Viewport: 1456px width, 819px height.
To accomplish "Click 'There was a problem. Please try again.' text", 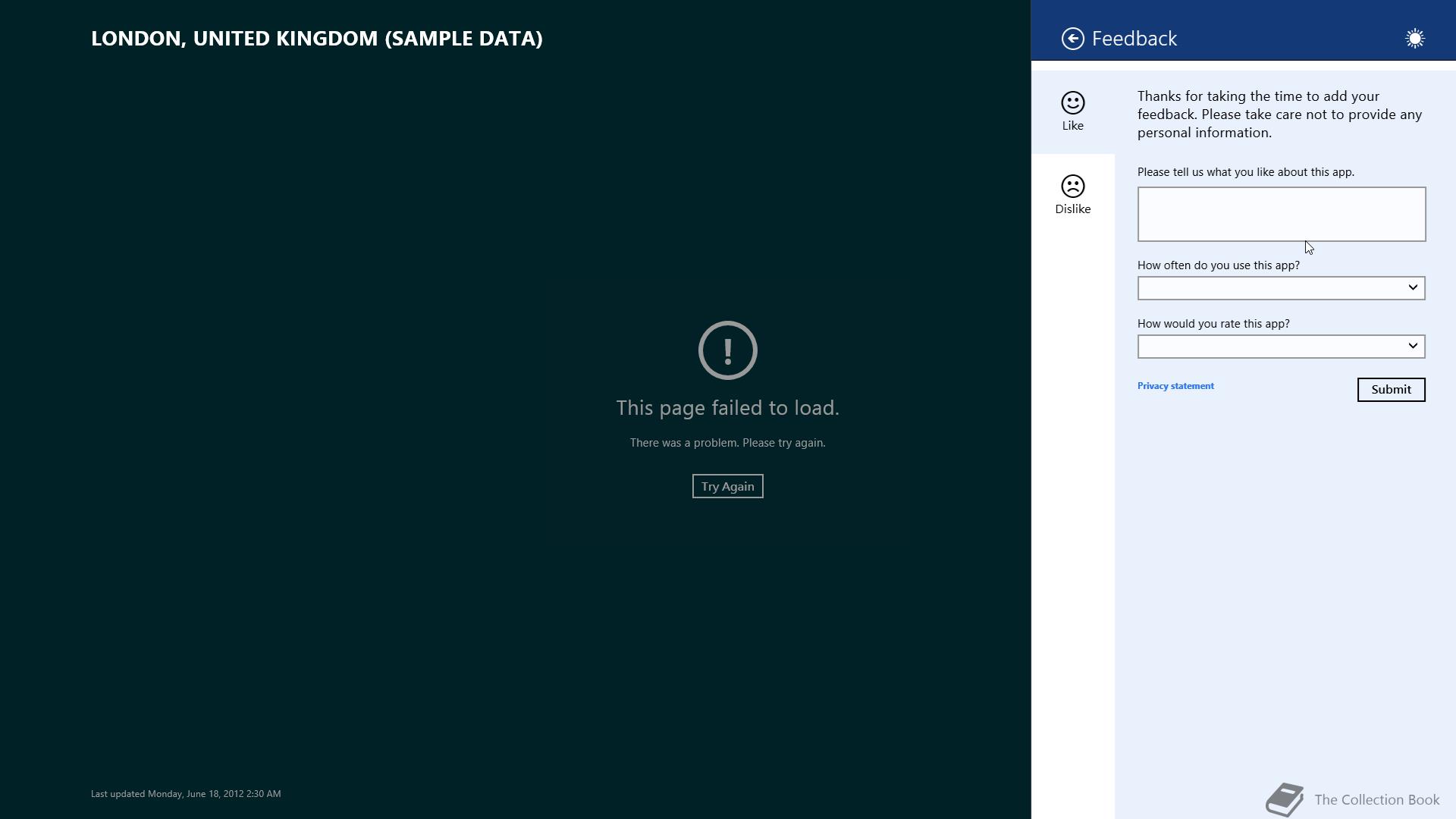I will tap(727, 443).
